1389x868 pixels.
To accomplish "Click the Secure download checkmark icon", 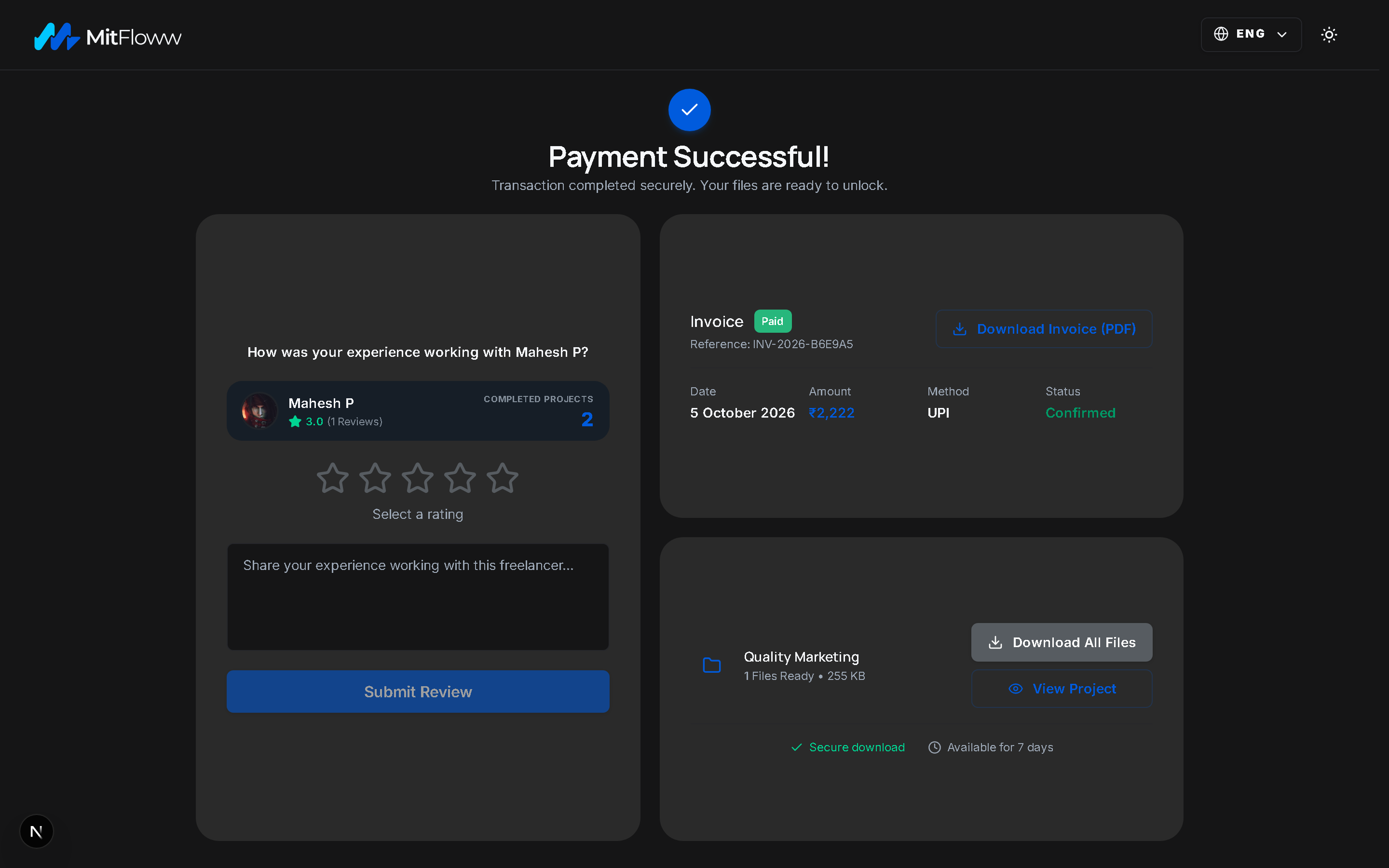I will tap(797, 747).
